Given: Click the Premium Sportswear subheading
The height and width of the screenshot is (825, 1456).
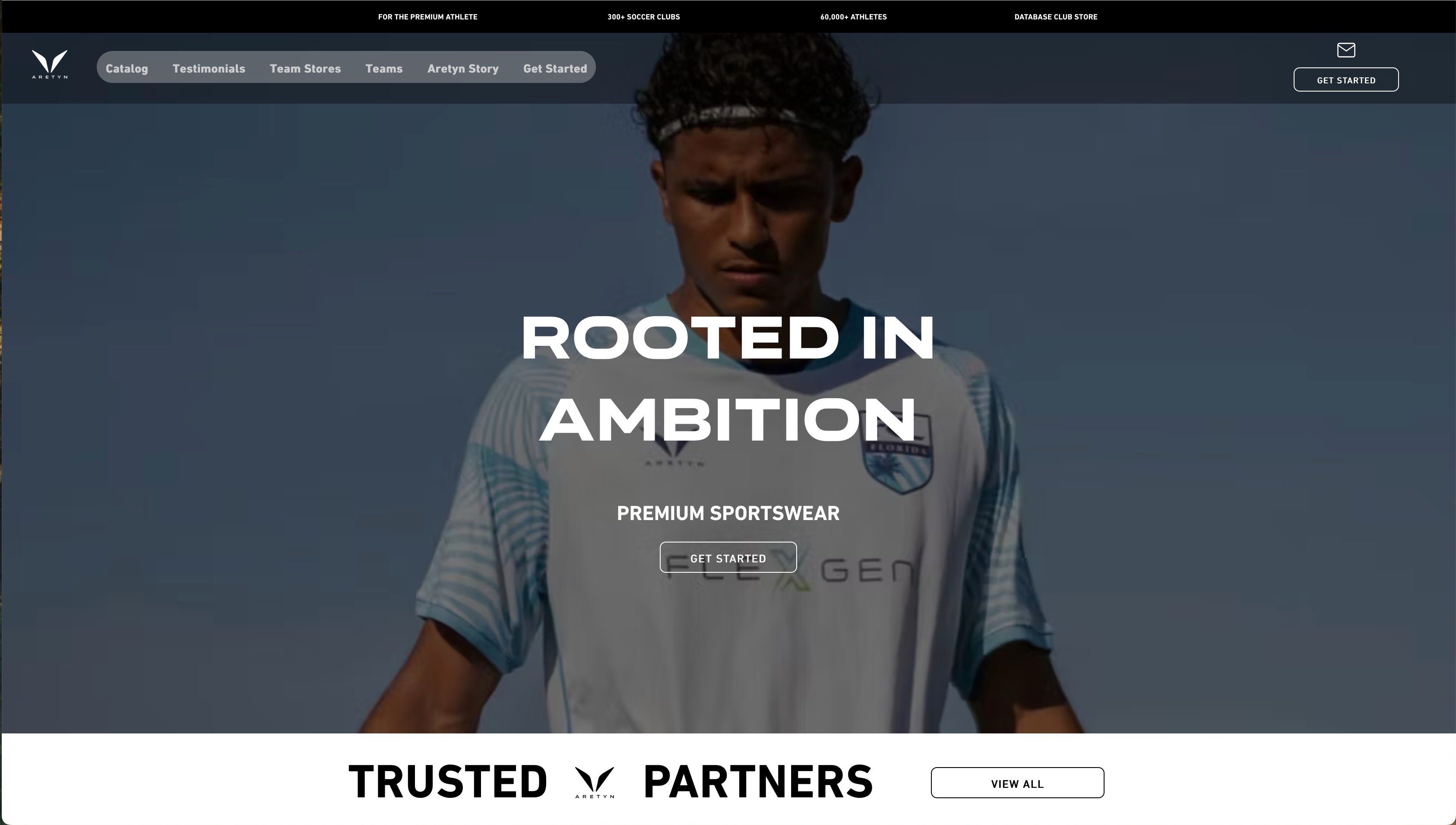Looking at the screenshot, I should coord(728,514).
